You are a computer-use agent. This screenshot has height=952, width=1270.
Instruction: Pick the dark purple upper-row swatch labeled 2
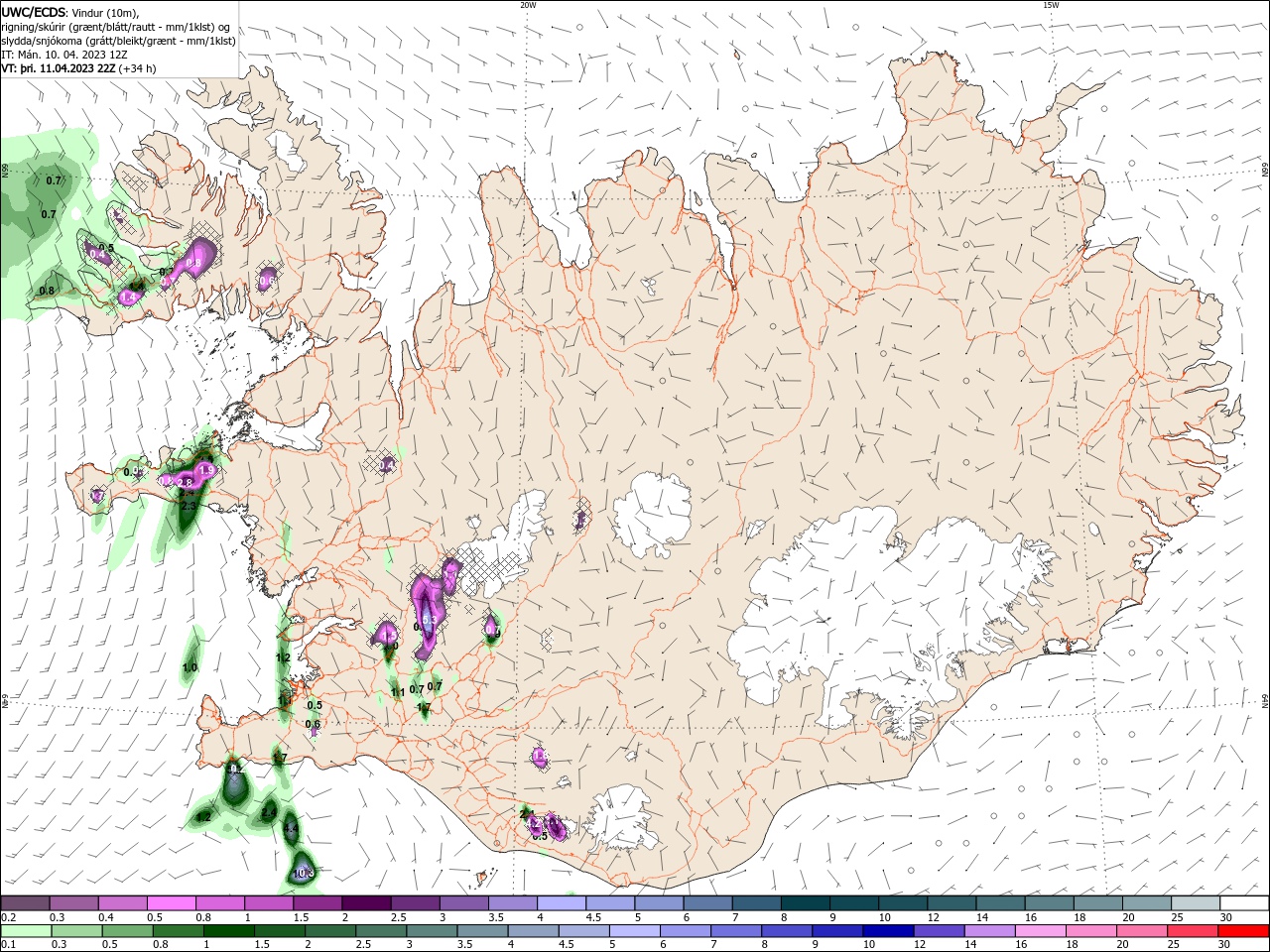tap(365, 902)
